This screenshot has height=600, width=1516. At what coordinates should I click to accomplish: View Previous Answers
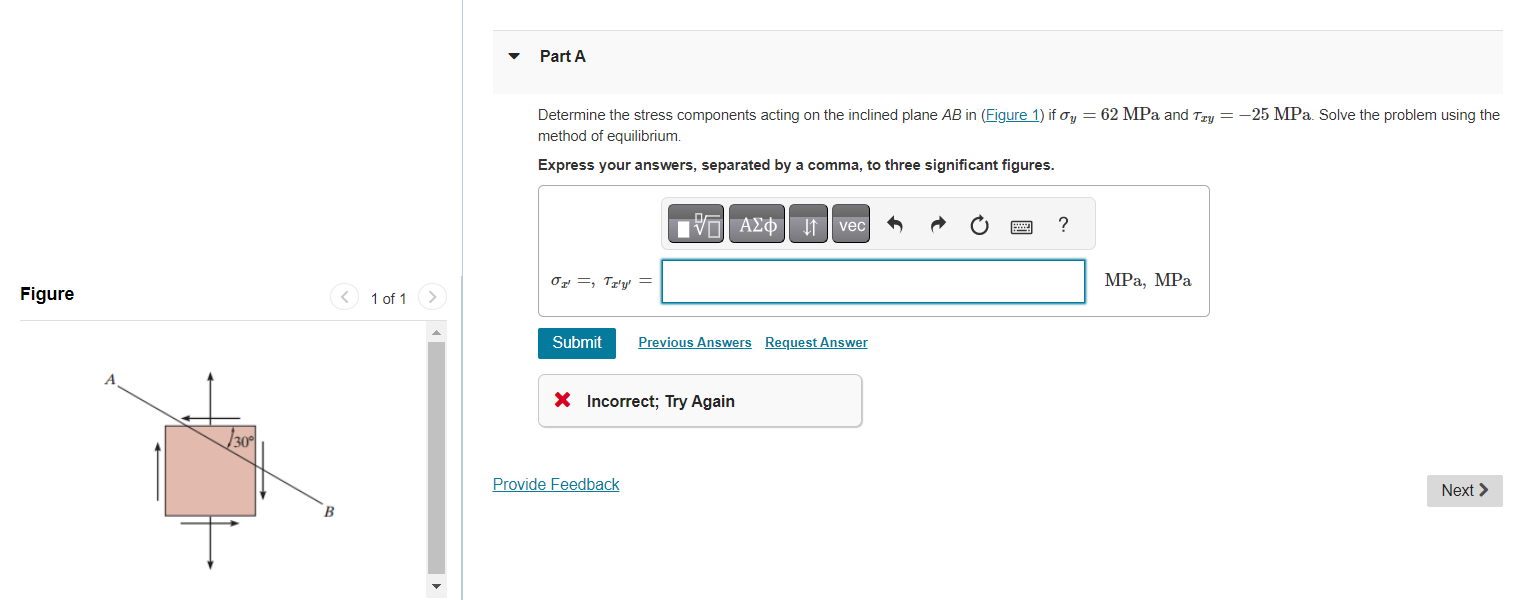pyautogui.click(x=694, y=342)
